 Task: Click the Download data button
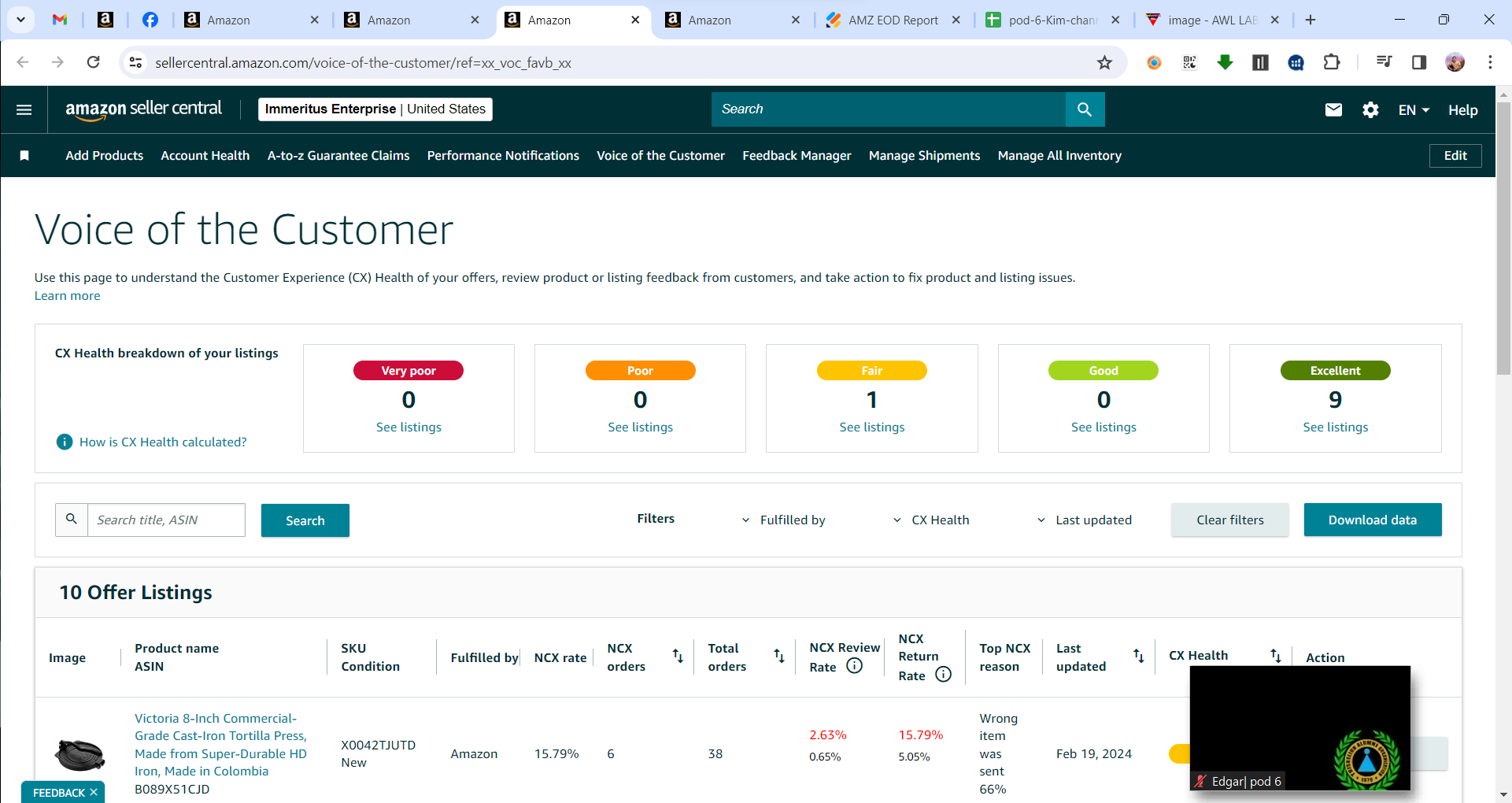pyautogui.click(x=1373, y=520)
